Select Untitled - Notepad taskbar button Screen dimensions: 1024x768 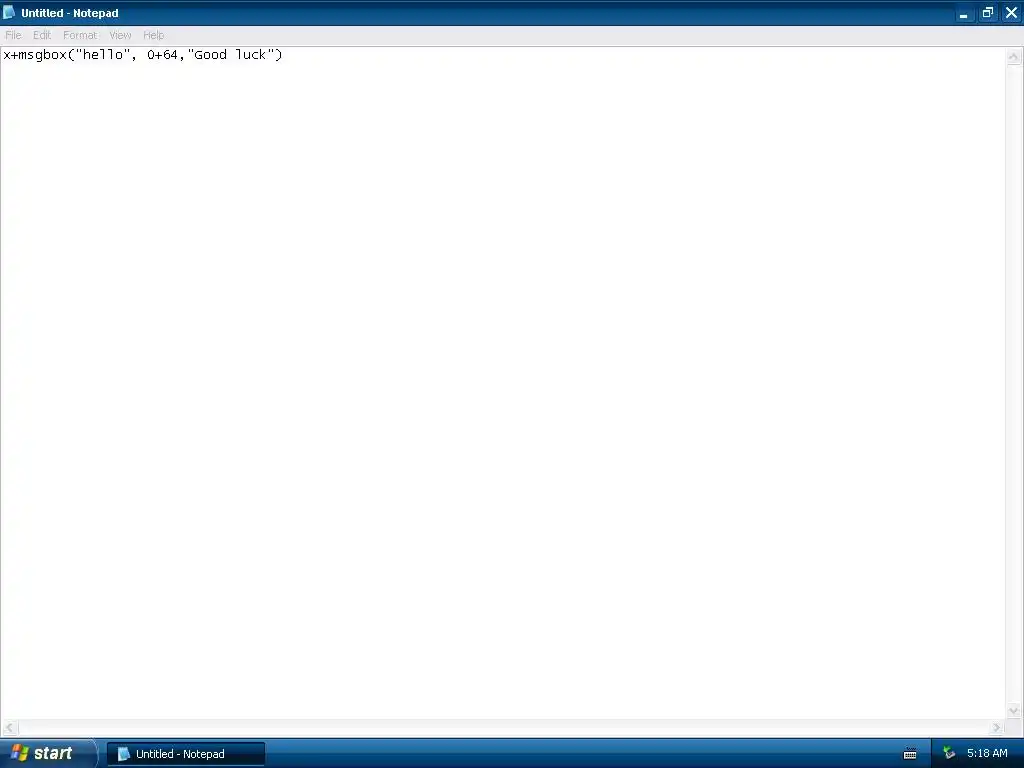point(187,754)
